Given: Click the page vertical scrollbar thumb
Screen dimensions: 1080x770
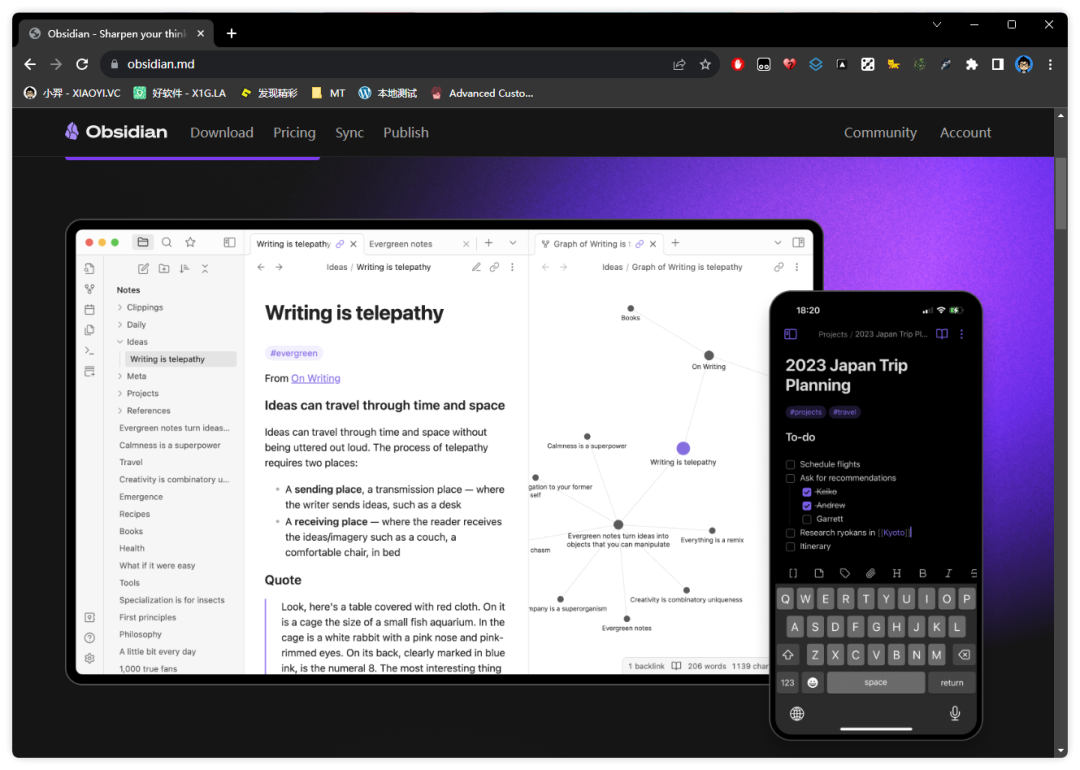Looking at the screenshot, I should 1061,194.
